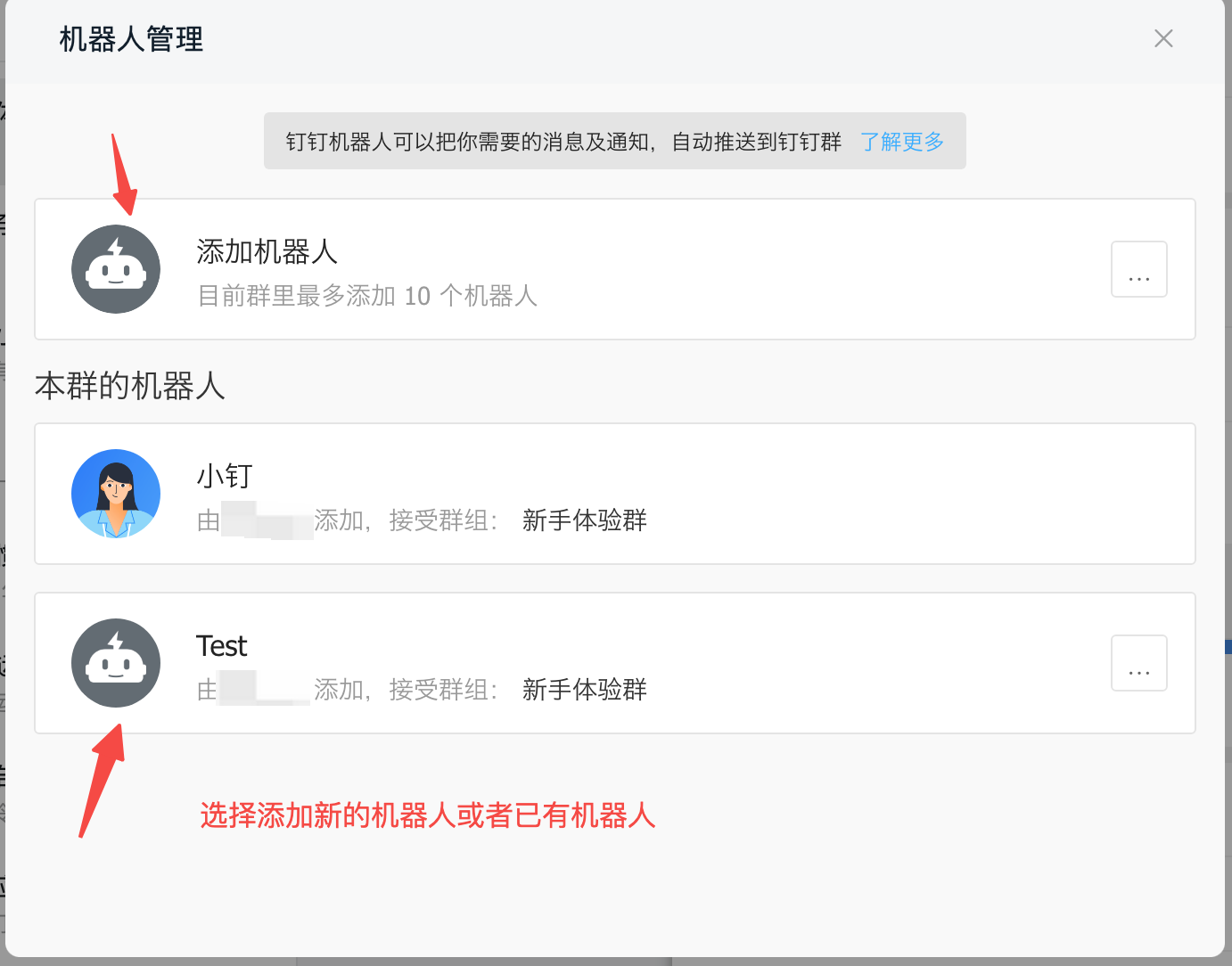Click the 本群的机器人 section heading
Viewport: 1232px width, 966px height.
(x=130, y=386)
